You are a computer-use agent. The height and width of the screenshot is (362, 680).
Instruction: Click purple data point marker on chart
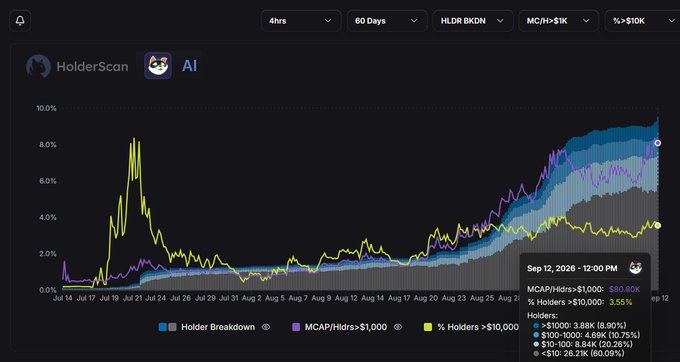[x=658, y=143]
